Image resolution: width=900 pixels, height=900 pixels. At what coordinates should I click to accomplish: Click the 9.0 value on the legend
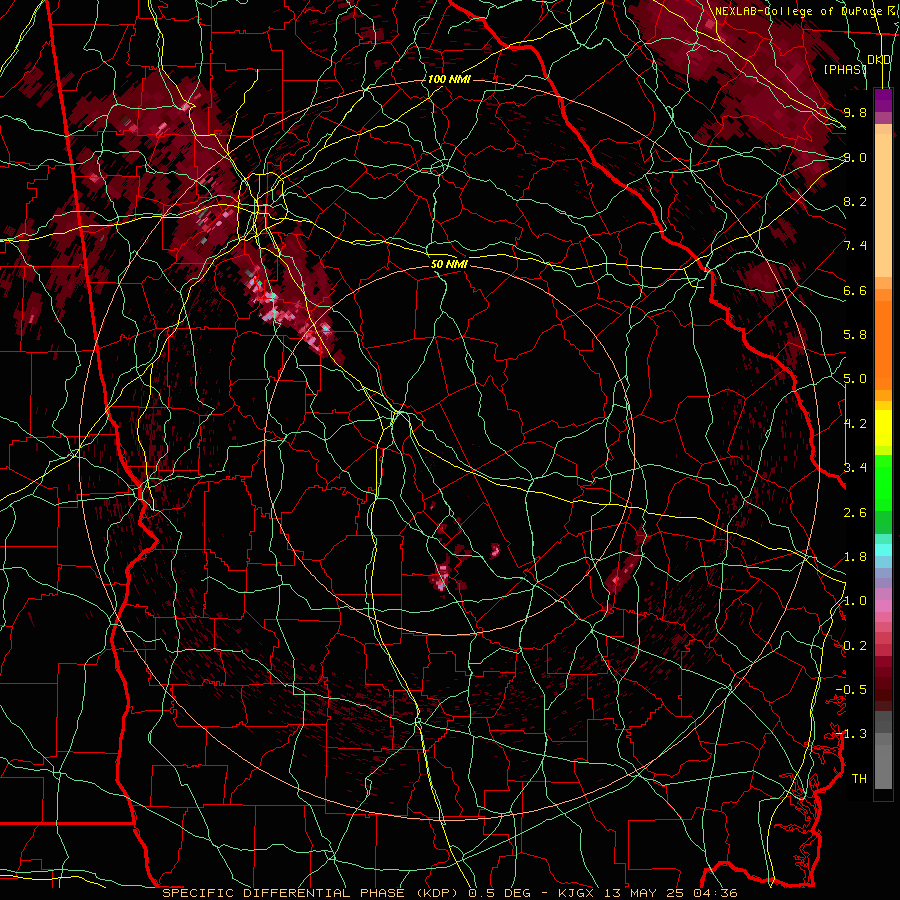pyautogui.click(x=855, y=157)
